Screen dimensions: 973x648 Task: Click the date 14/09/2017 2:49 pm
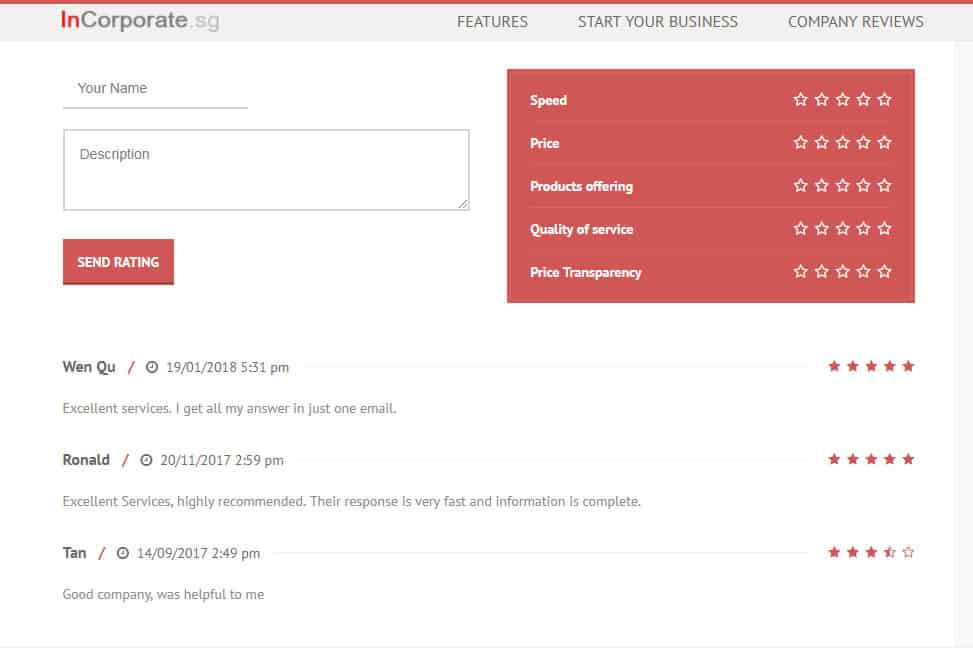pyautogui.click(x=198, y=554)
